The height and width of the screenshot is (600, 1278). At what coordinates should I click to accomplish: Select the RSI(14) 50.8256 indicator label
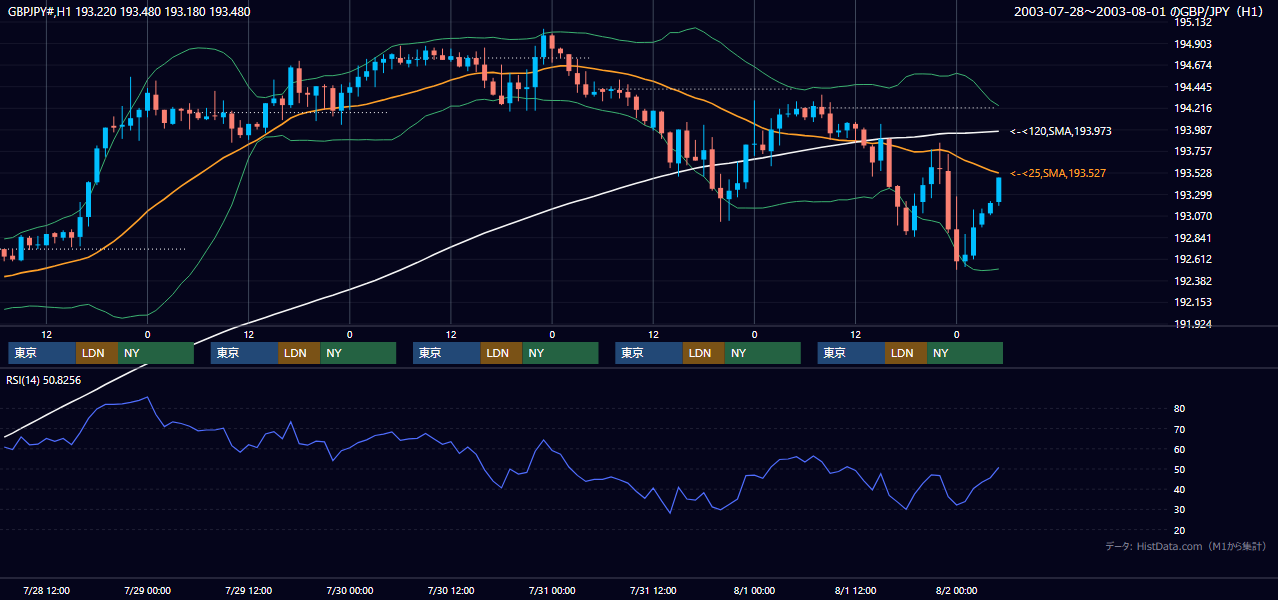[x=44, y=380]
